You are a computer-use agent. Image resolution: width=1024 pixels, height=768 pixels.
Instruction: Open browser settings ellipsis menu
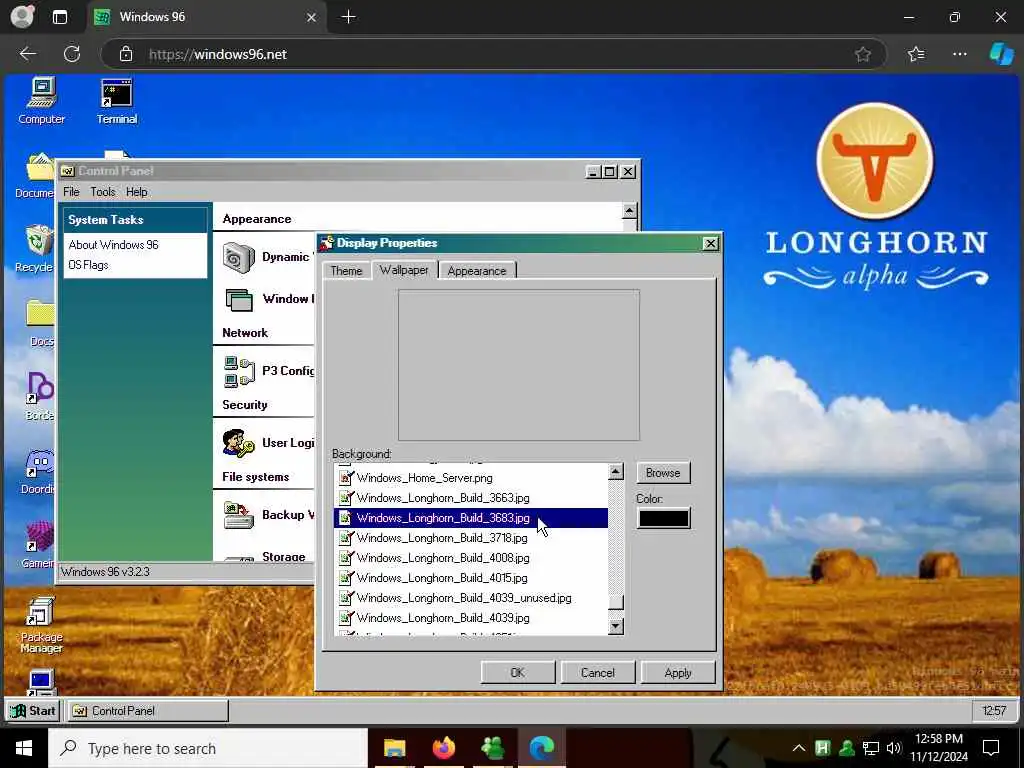(x=959, y=54)
